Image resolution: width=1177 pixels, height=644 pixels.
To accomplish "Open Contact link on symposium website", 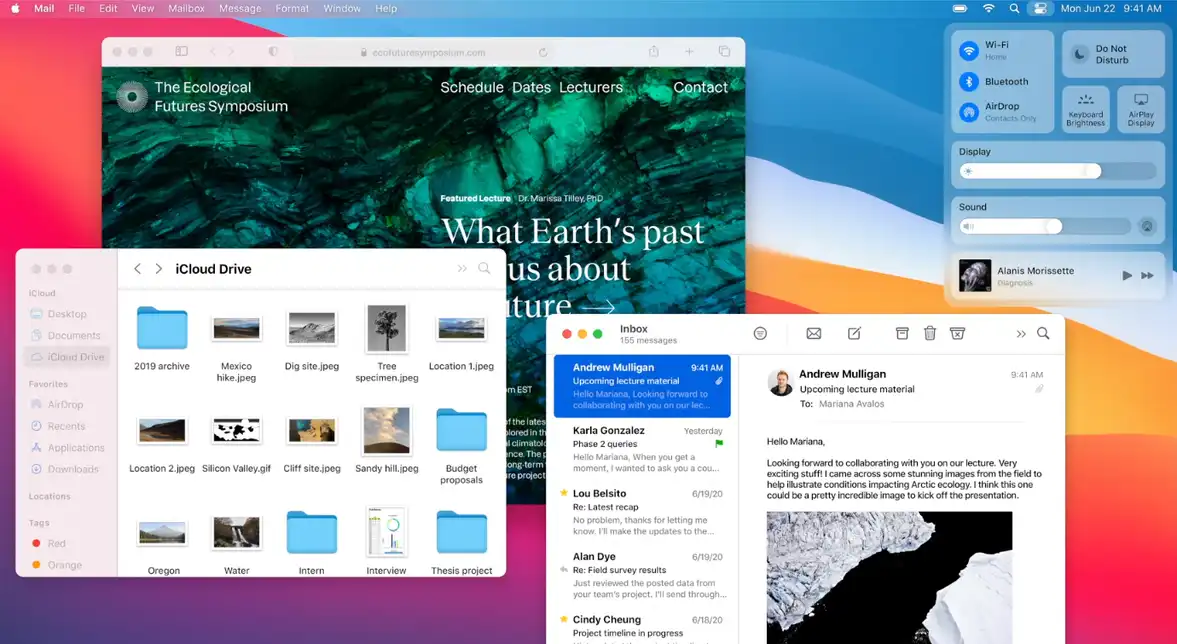I will point(700,87).
